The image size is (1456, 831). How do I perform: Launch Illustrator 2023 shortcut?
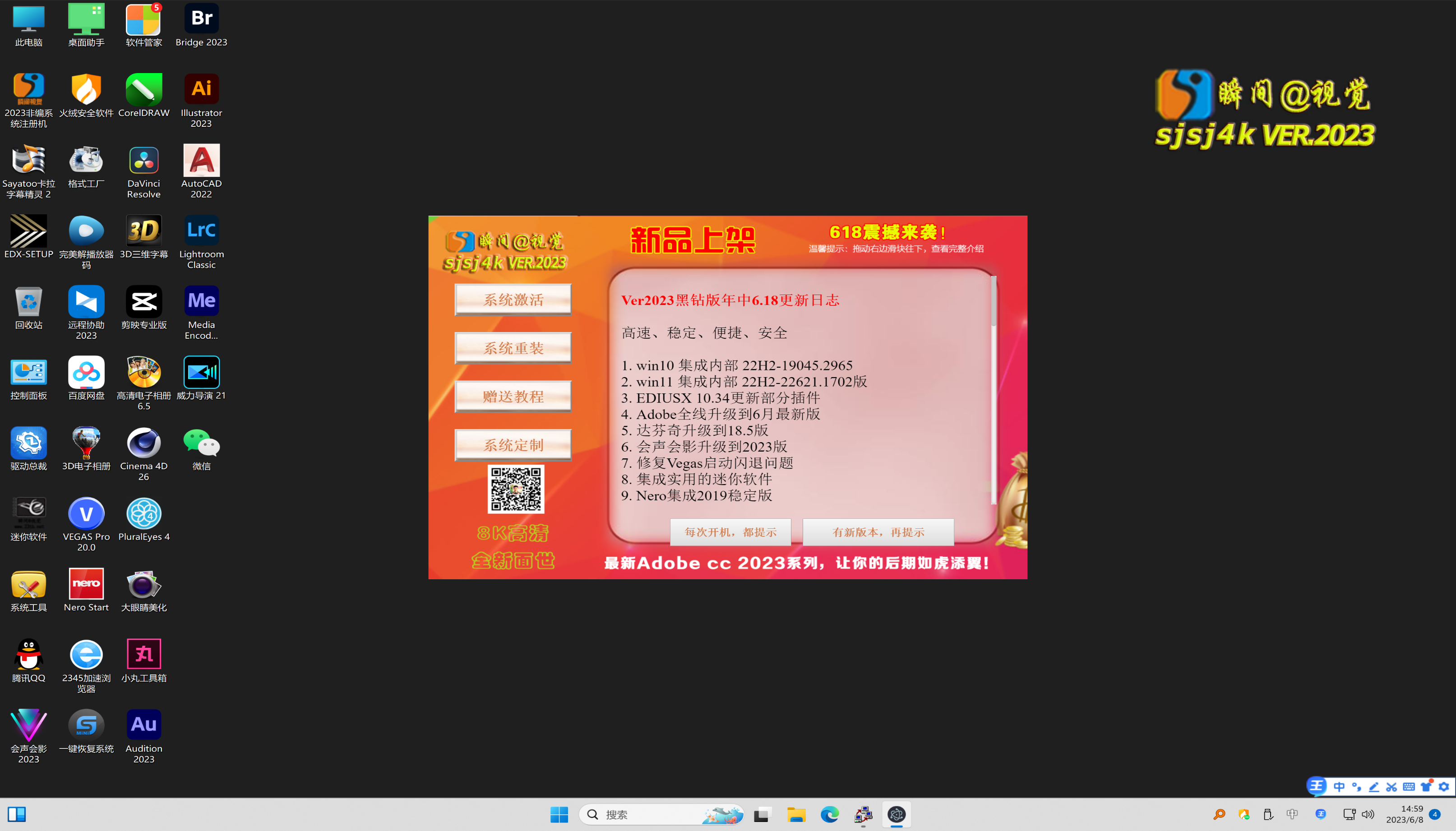(201, 101)
